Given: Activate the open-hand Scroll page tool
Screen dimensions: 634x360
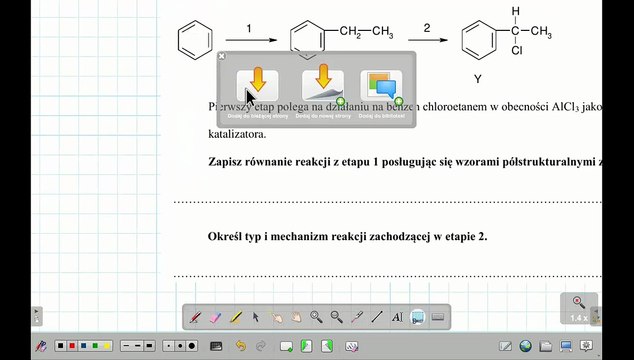Looking at the screenshot, I should tap(297, 317).
